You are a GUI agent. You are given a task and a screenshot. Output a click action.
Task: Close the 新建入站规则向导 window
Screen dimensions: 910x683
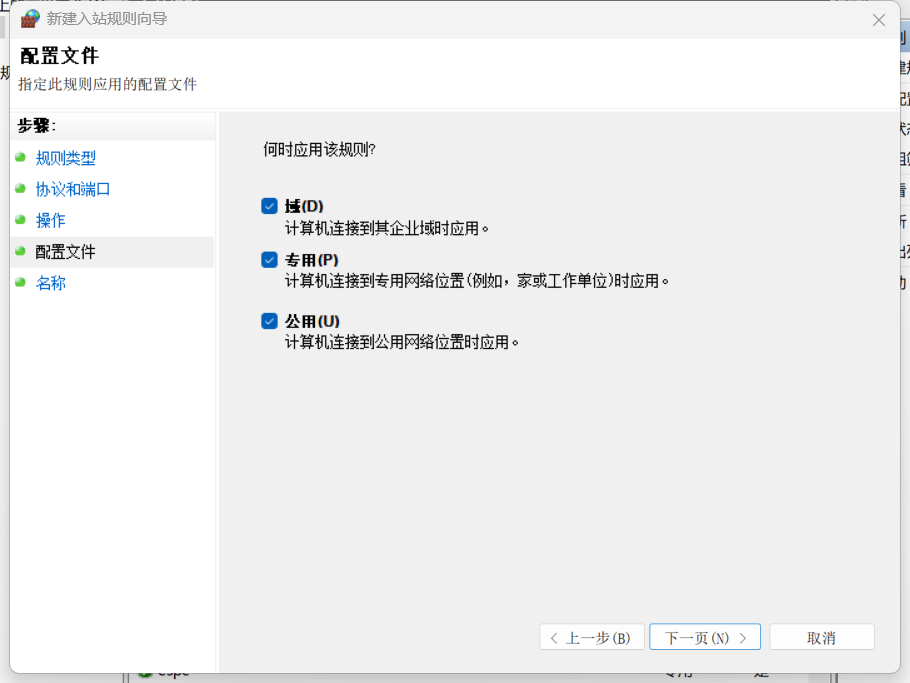[x=879, y=20]
